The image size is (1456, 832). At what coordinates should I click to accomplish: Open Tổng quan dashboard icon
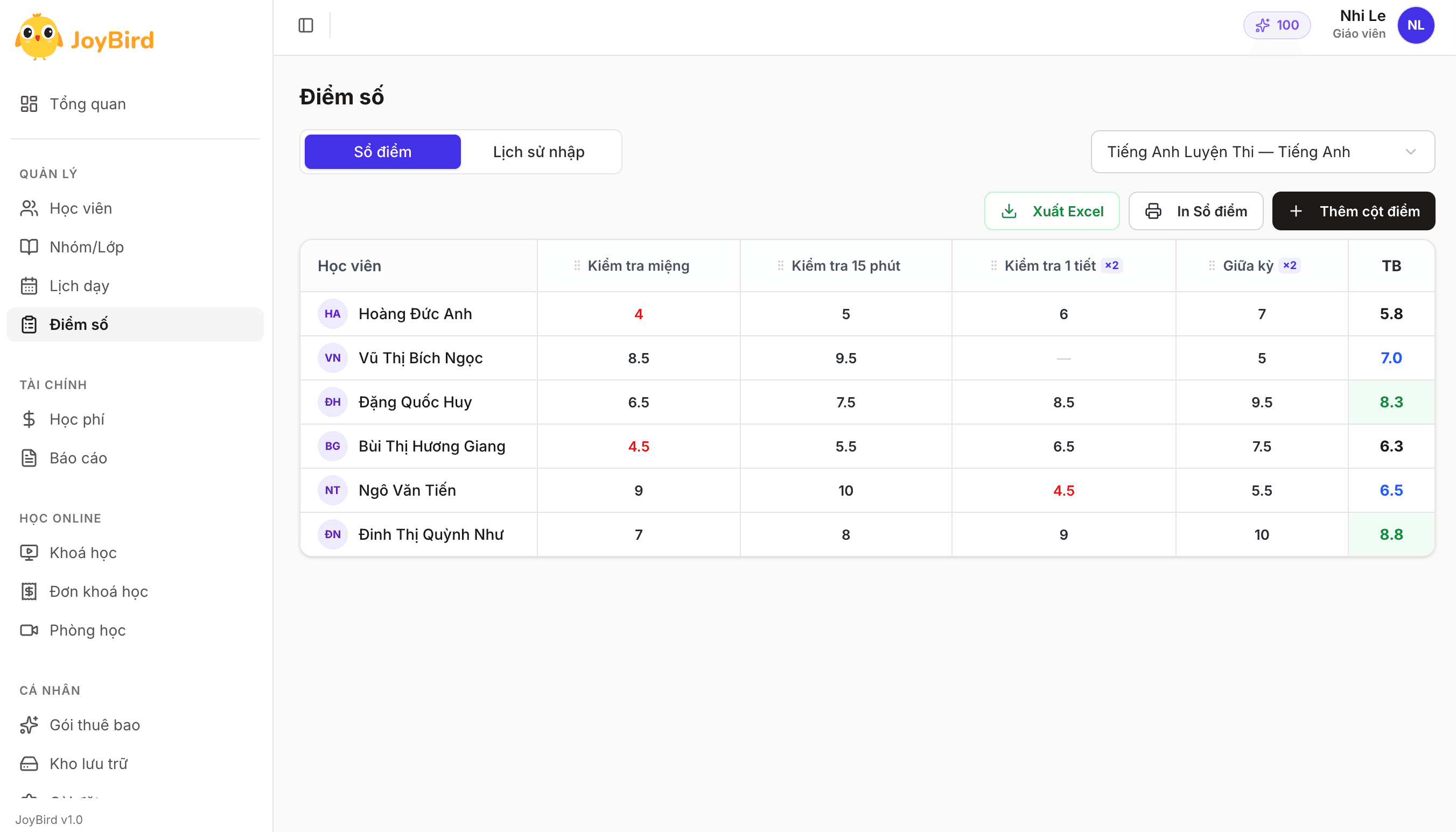[29, 104]
